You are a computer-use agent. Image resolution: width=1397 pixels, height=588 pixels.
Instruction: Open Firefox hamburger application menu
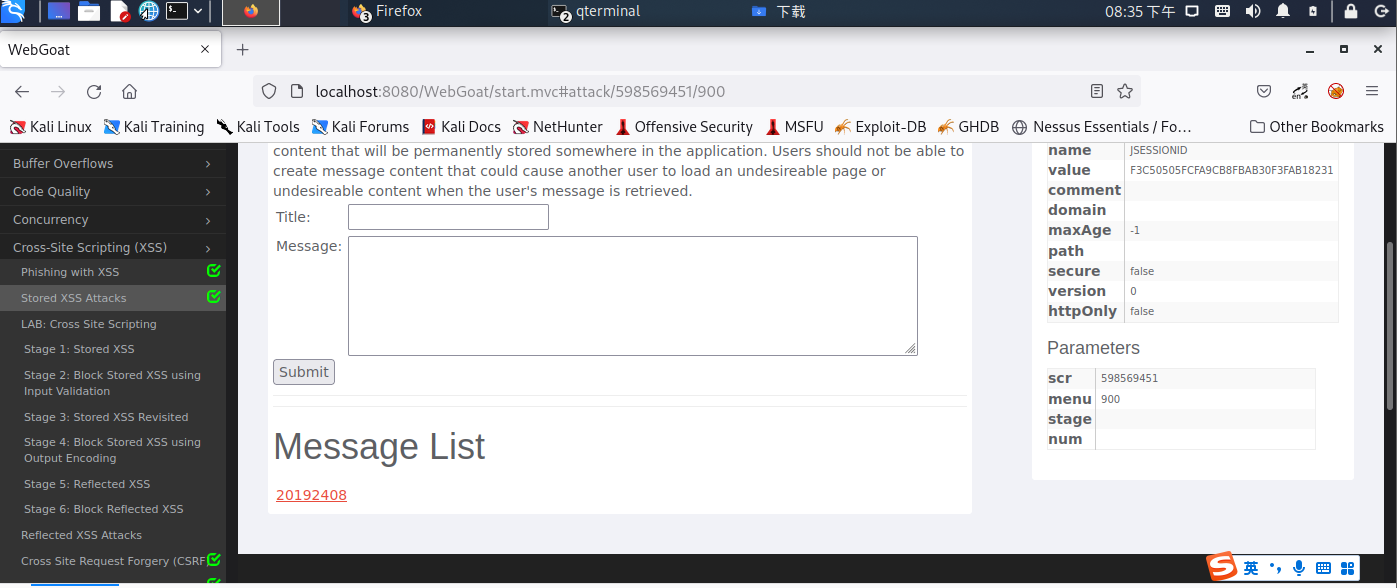coord(1371,91)
